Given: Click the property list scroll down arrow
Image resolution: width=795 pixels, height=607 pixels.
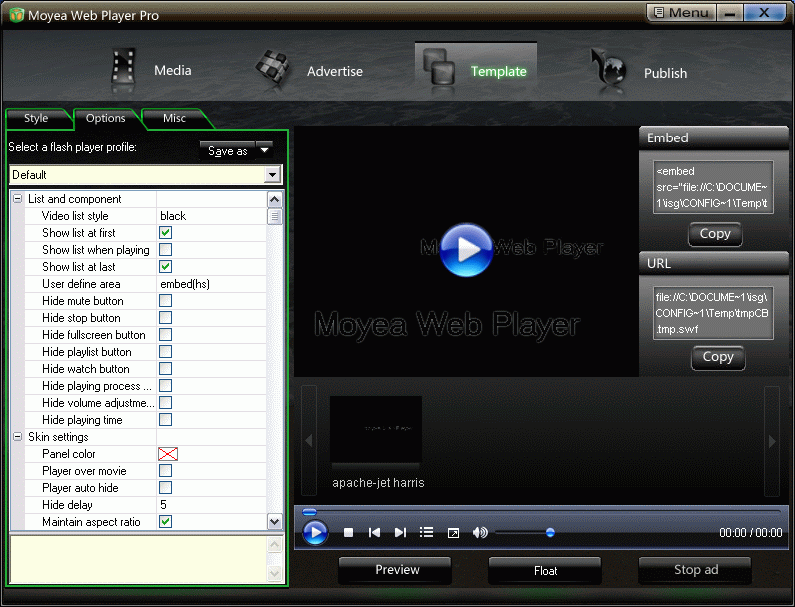Looking at the screenshot, I should pyautogui.click(x=274, y=522).
